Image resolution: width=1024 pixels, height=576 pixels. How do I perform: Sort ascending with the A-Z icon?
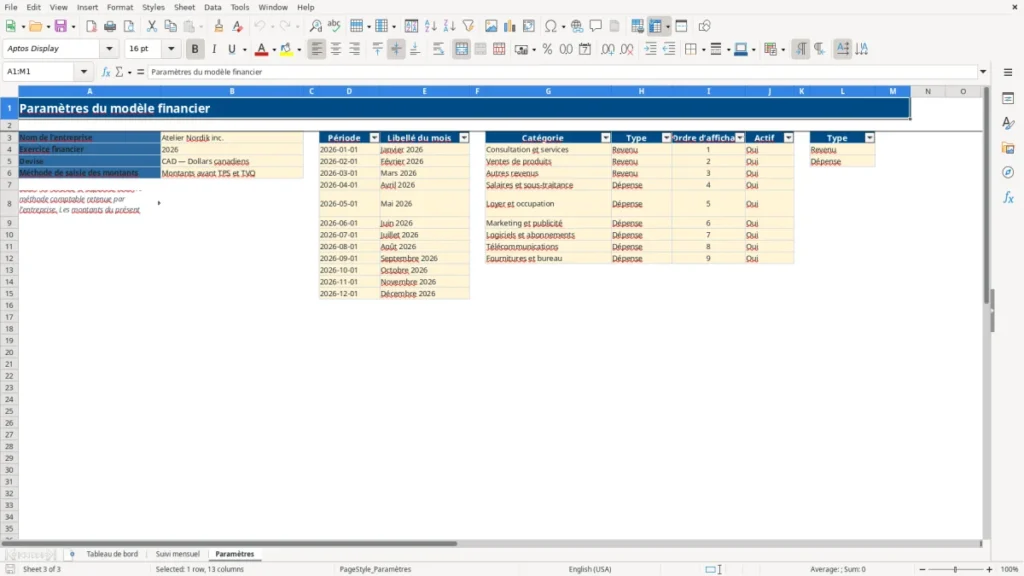click(x=430, y=26)
